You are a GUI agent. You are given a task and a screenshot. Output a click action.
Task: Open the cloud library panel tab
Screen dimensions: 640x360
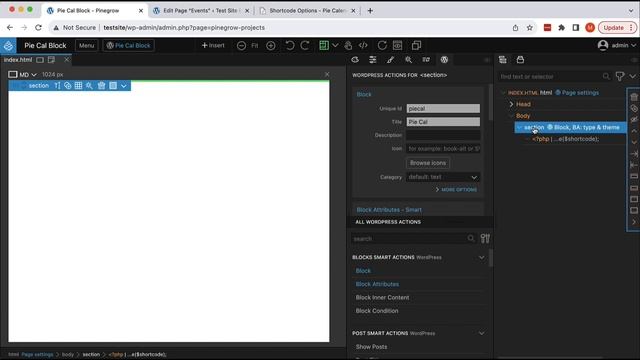(355, 60)
